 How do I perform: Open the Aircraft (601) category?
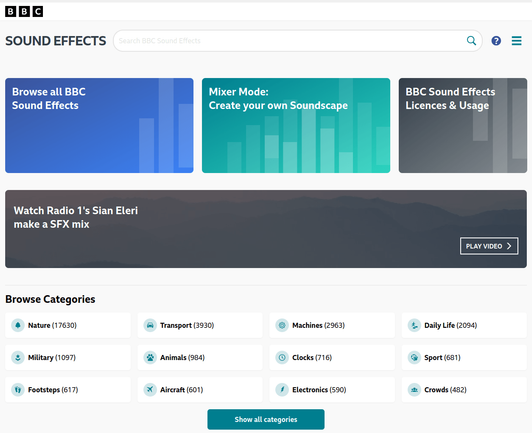coord(200,390)
